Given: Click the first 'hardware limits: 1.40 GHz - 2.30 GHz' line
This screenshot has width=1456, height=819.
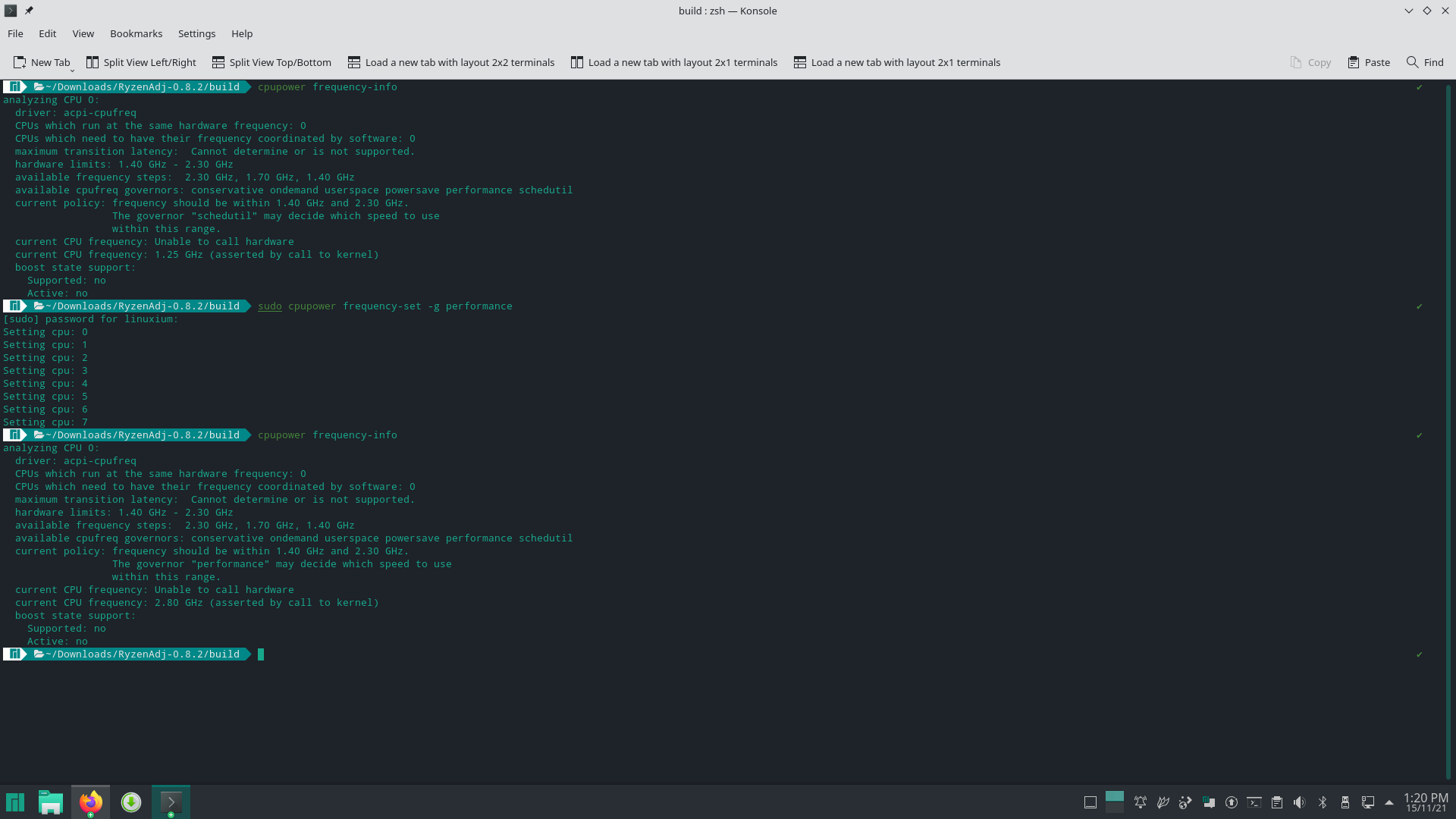Looking at the screenshot, I should point(124,164).
